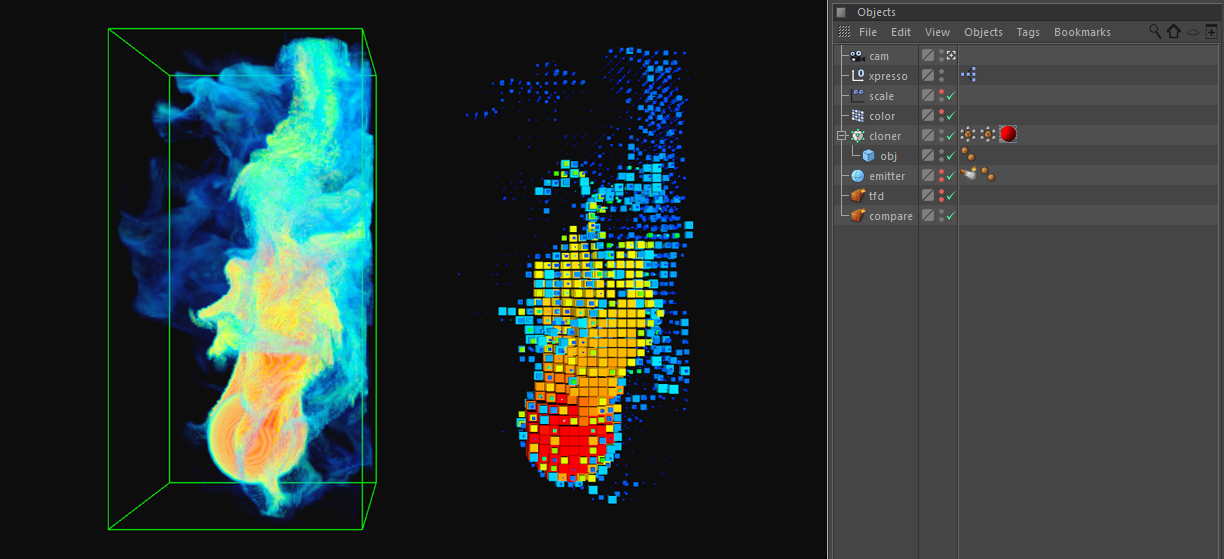Click the compare container icon

tap(857, 216)
